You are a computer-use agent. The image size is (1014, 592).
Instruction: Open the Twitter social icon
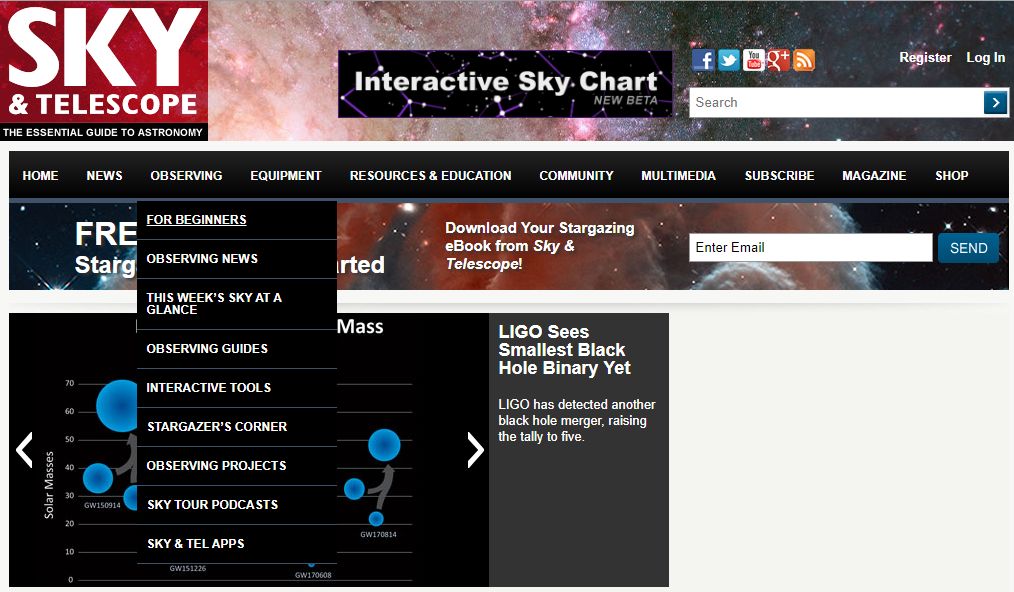(728, 60)
